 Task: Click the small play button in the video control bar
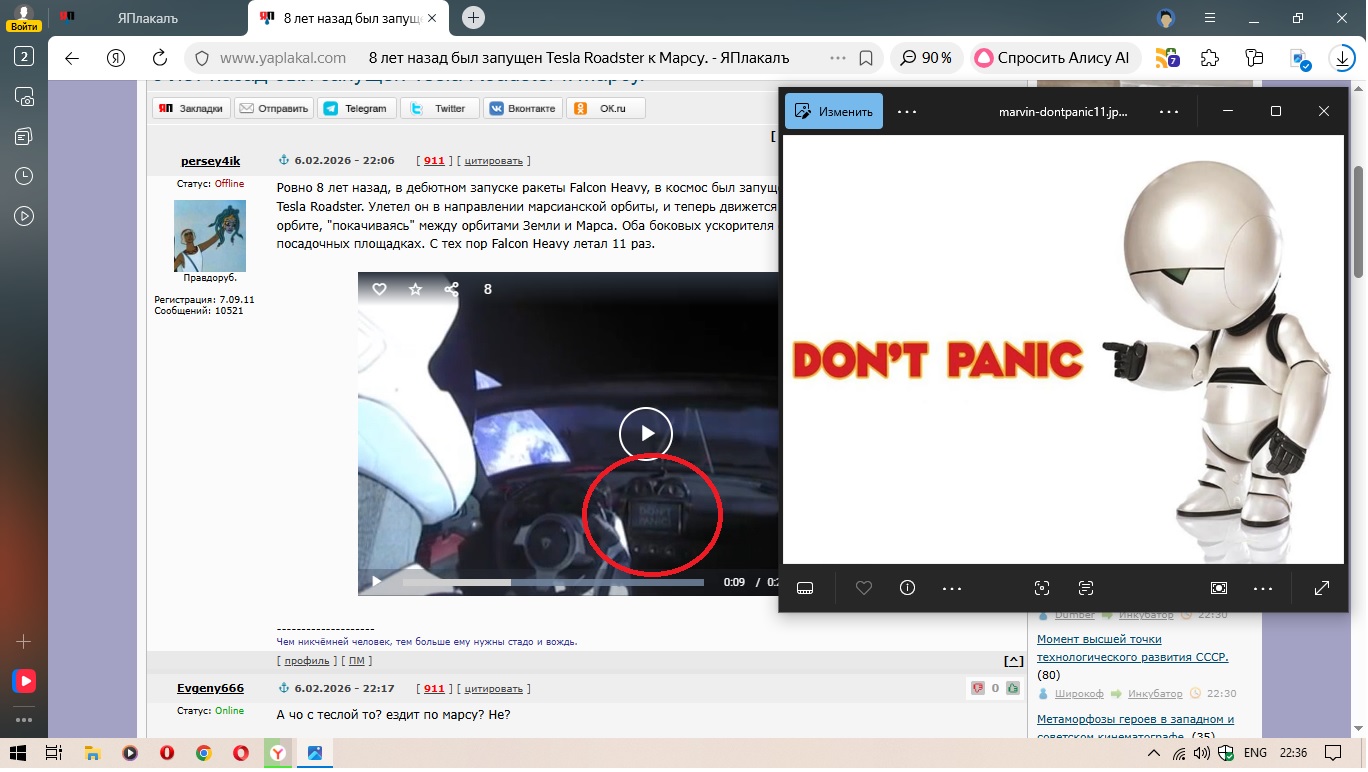[x=376, y=581]
